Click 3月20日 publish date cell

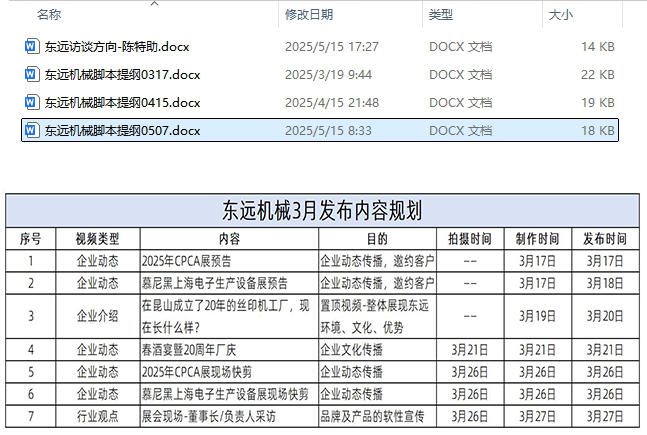tap(605, 317)
